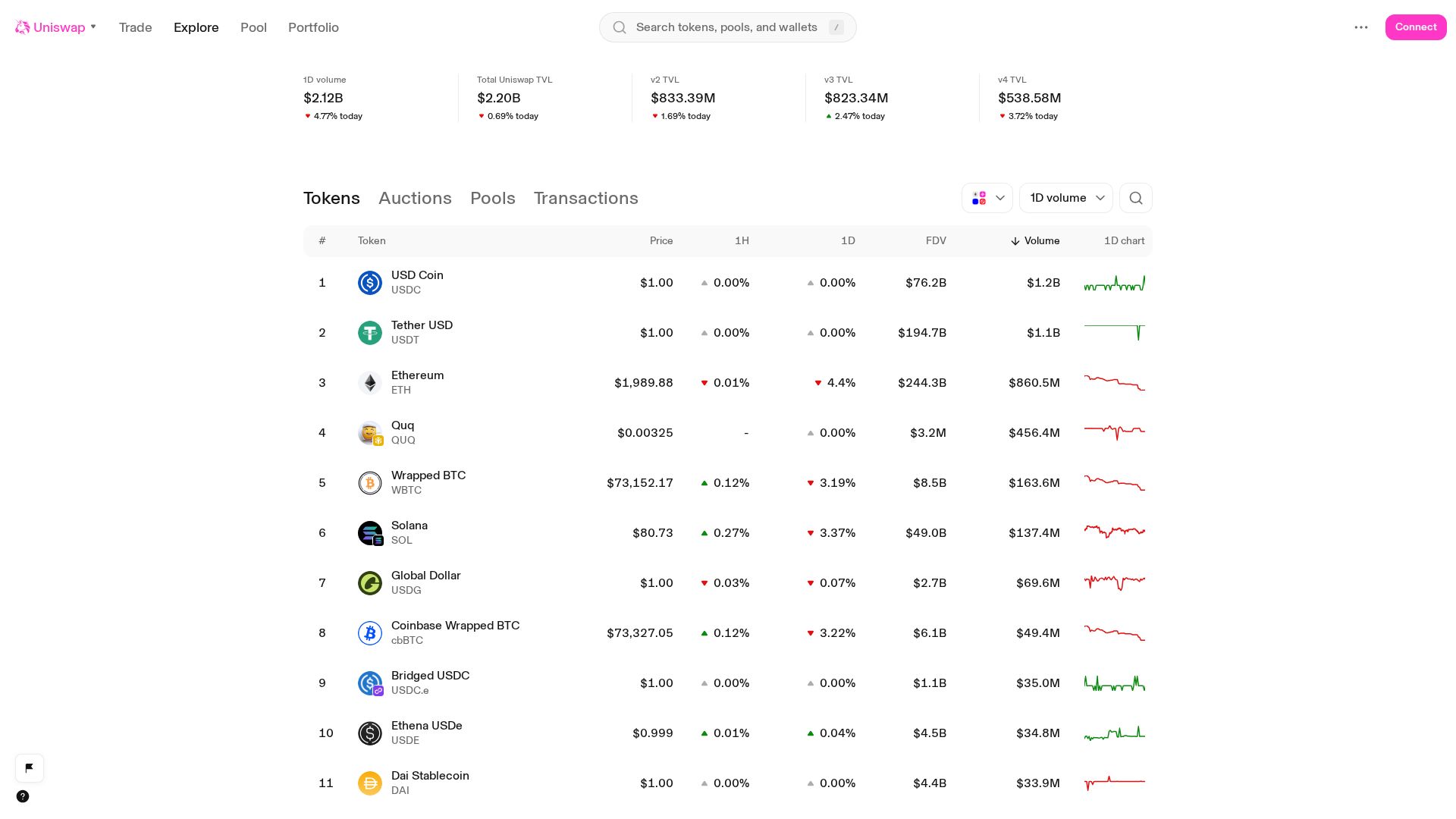Sort by the FDV column header
The height and width of the screenshot is (819, 1456).
936,241
